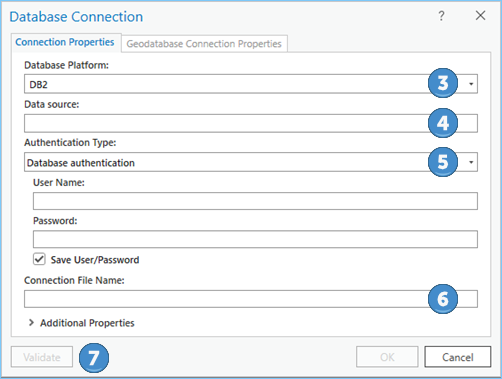Click the OK button
The width and height of the screenshot is (502, 379).
point(387,357)
